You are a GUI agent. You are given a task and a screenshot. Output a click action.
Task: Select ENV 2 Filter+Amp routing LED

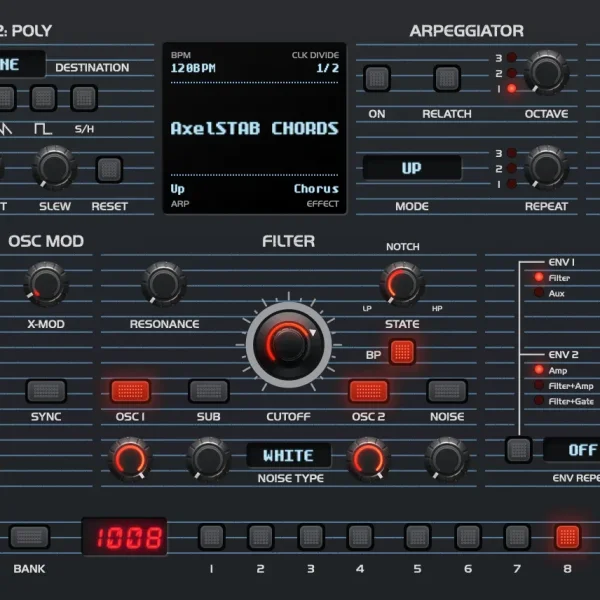(539, 386)
